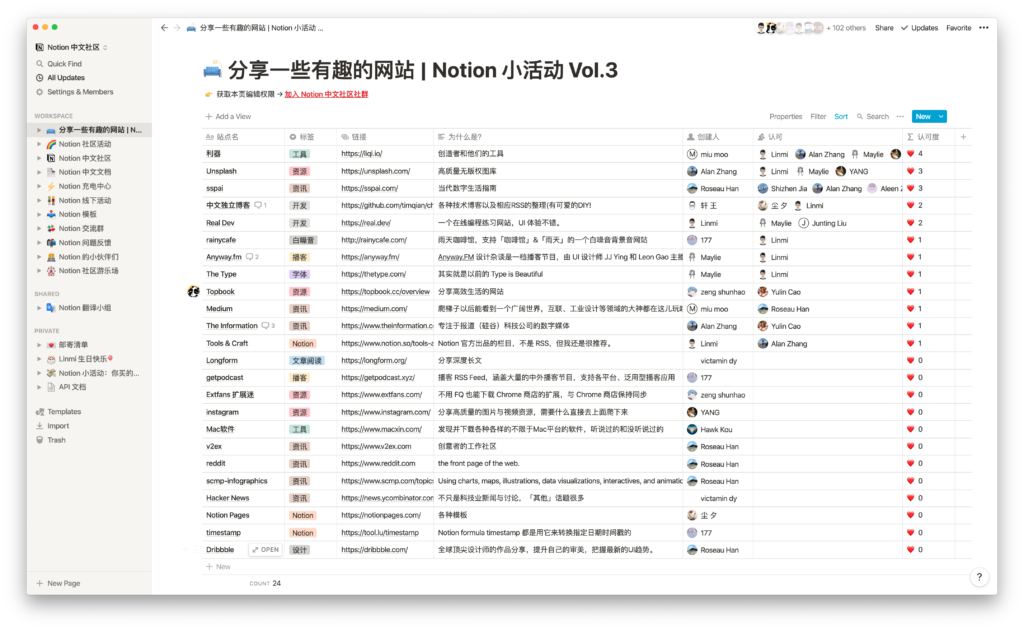
Task: Open Notion 社区游乐场 page
Action: [x=89, y=270]
